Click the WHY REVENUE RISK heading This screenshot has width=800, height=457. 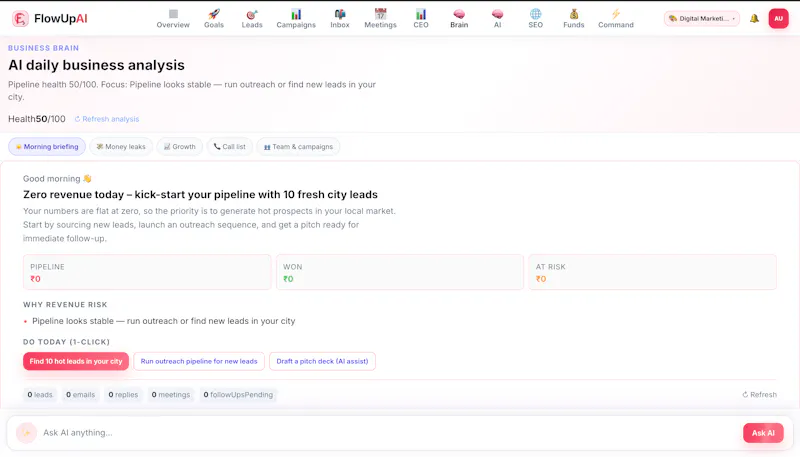[65, 305]
